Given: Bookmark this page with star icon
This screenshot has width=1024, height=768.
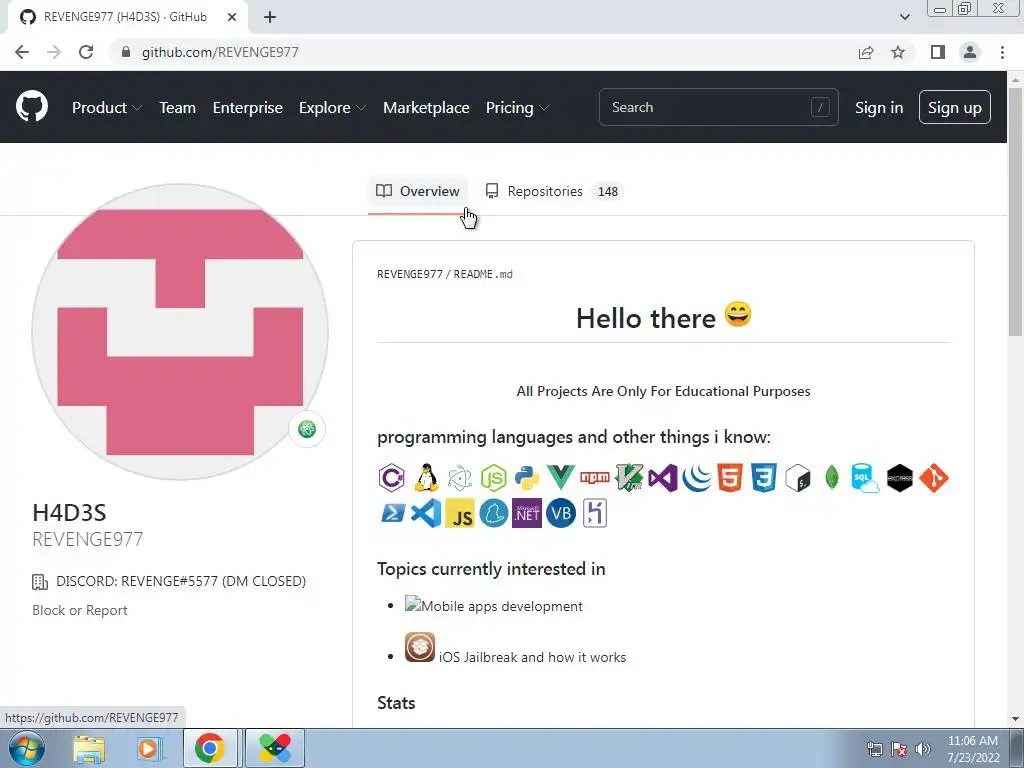Looking at the screenshot, I should tap(898, 52).
